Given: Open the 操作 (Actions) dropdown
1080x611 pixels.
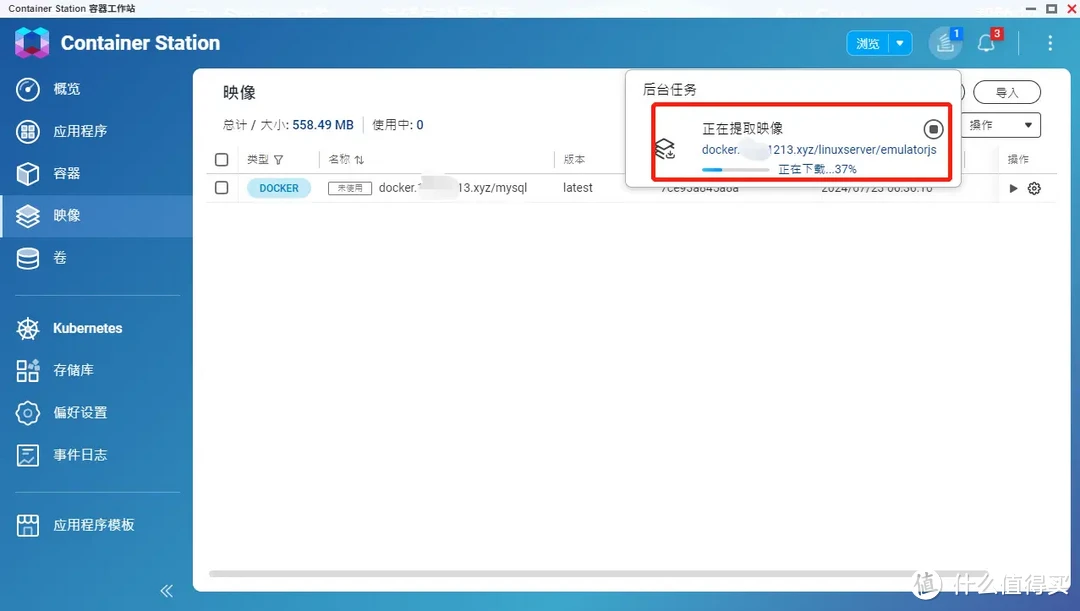Looking at the screenshot, I should 1000,125.
